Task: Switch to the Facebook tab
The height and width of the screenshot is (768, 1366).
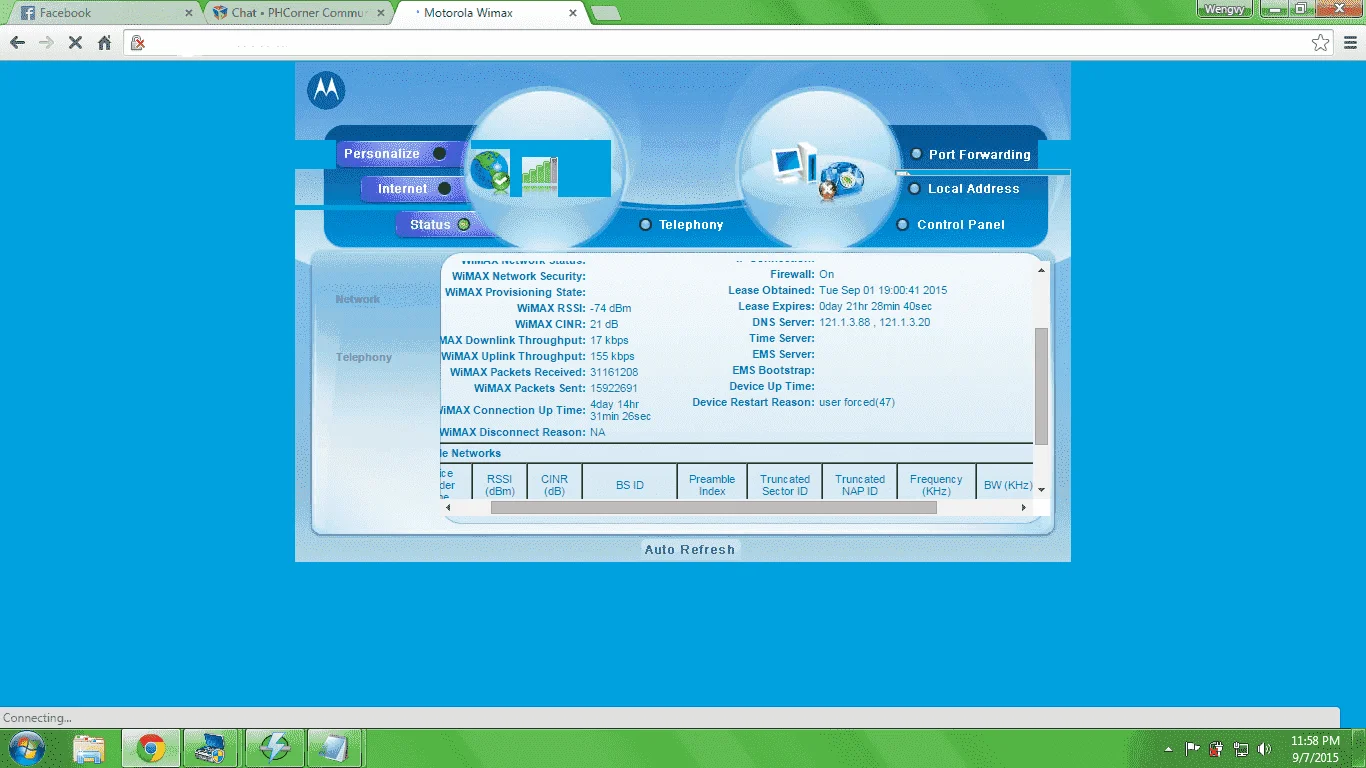Action: (103, 13)
